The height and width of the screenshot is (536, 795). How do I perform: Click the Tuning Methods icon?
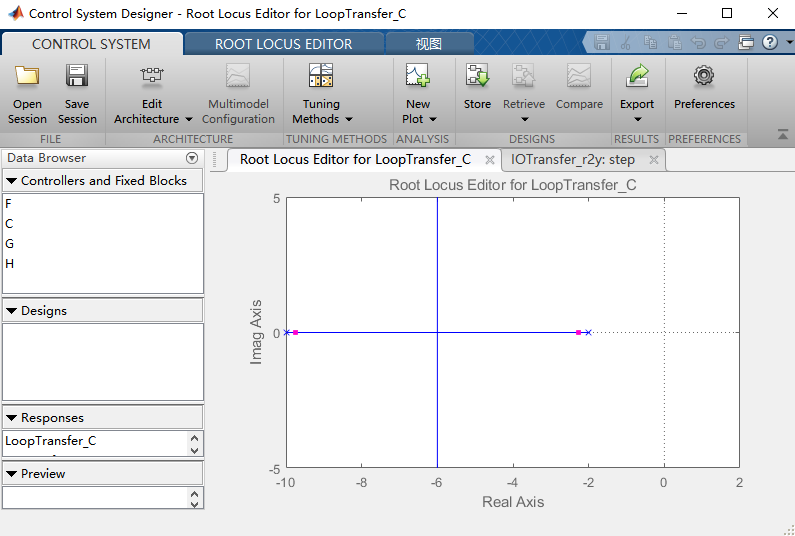(x=321, y=75)
